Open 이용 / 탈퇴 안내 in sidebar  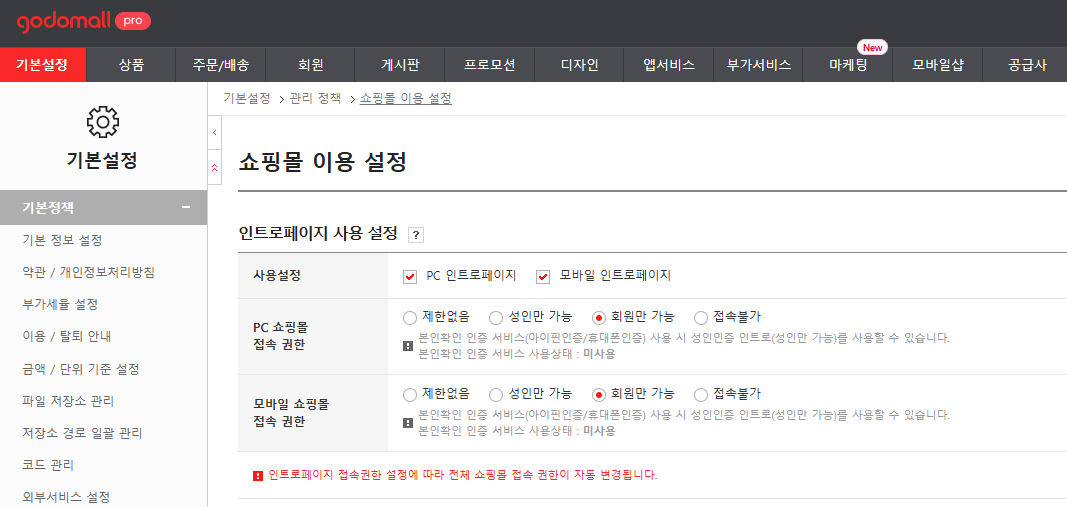point(67,336)
